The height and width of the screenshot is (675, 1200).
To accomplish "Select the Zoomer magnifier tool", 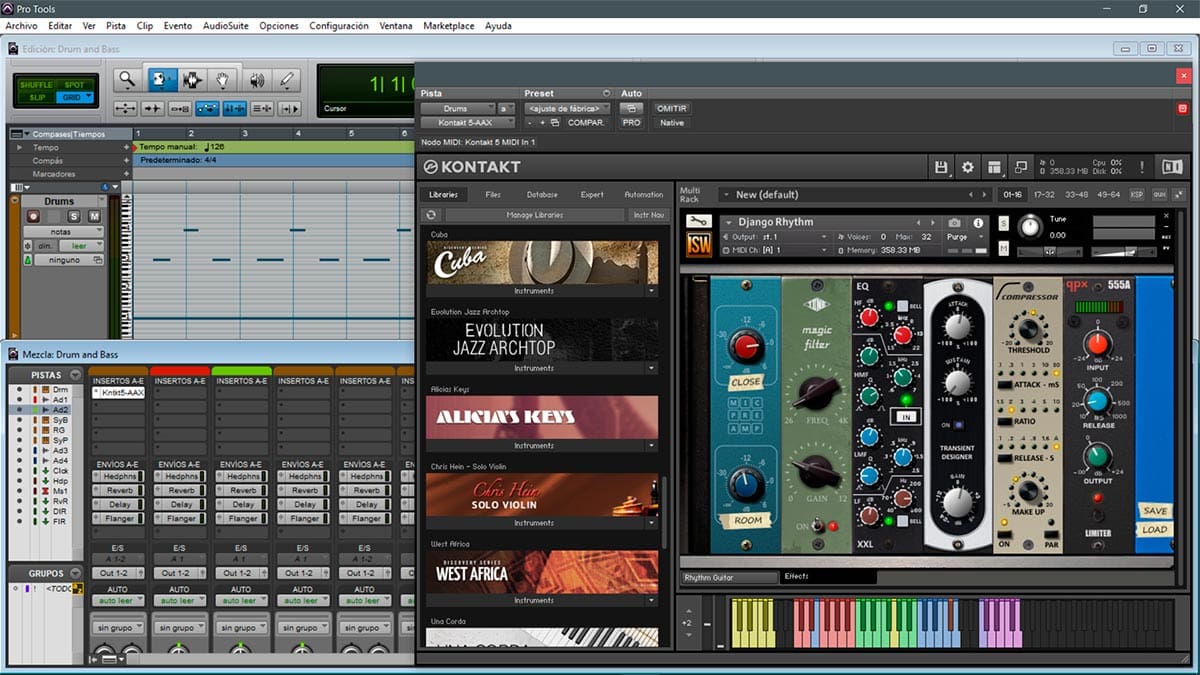I will pyautogui.click(x=126, y=80).
